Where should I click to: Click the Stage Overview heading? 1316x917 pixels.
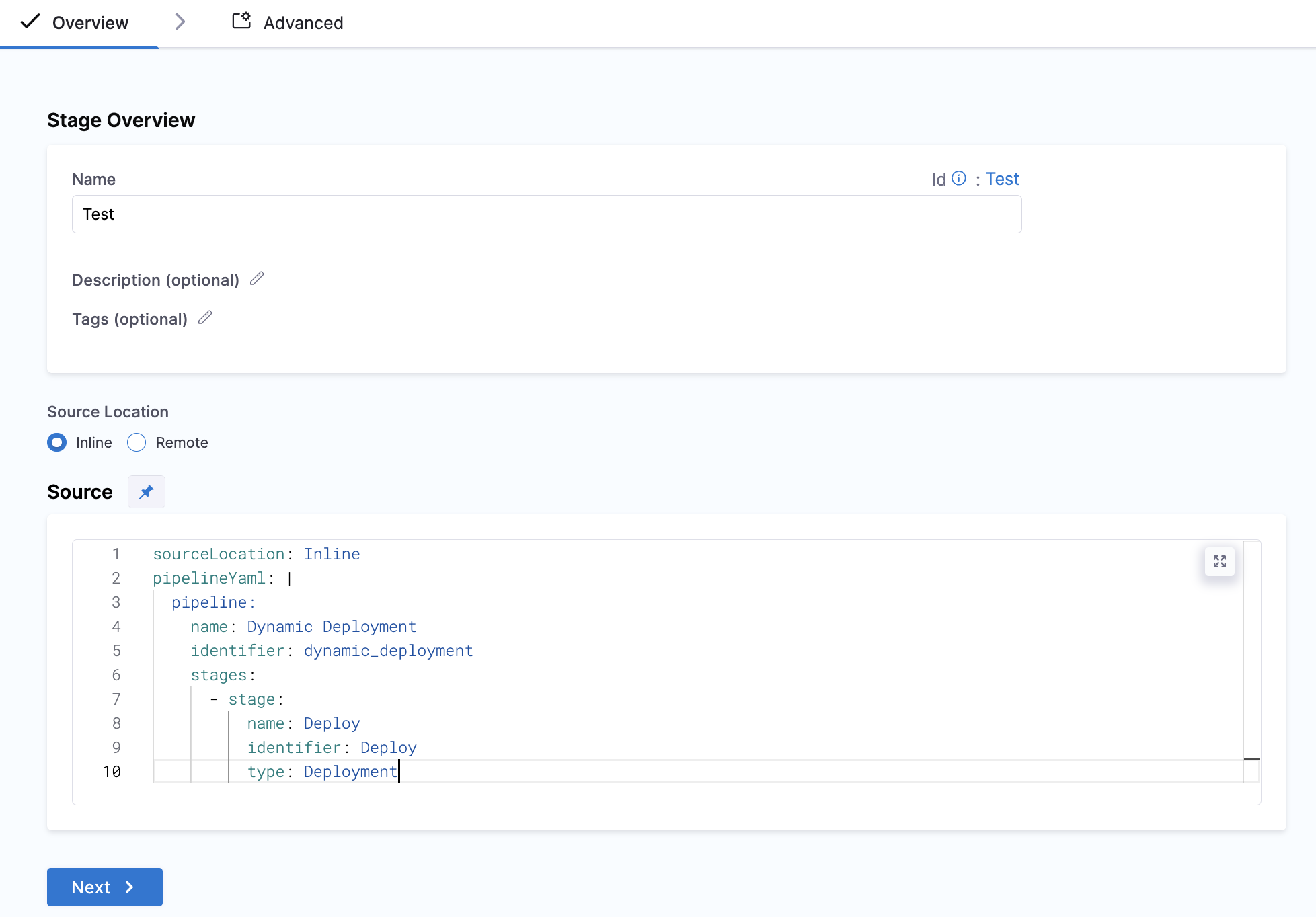coord(121,120)
